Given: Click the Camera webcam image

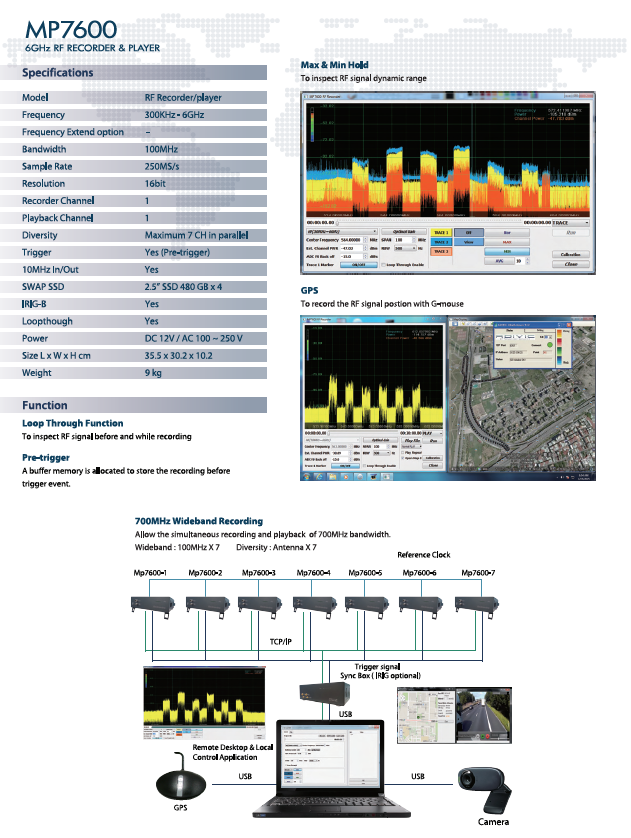Looking at the screenshot, I should coord(485,790).
